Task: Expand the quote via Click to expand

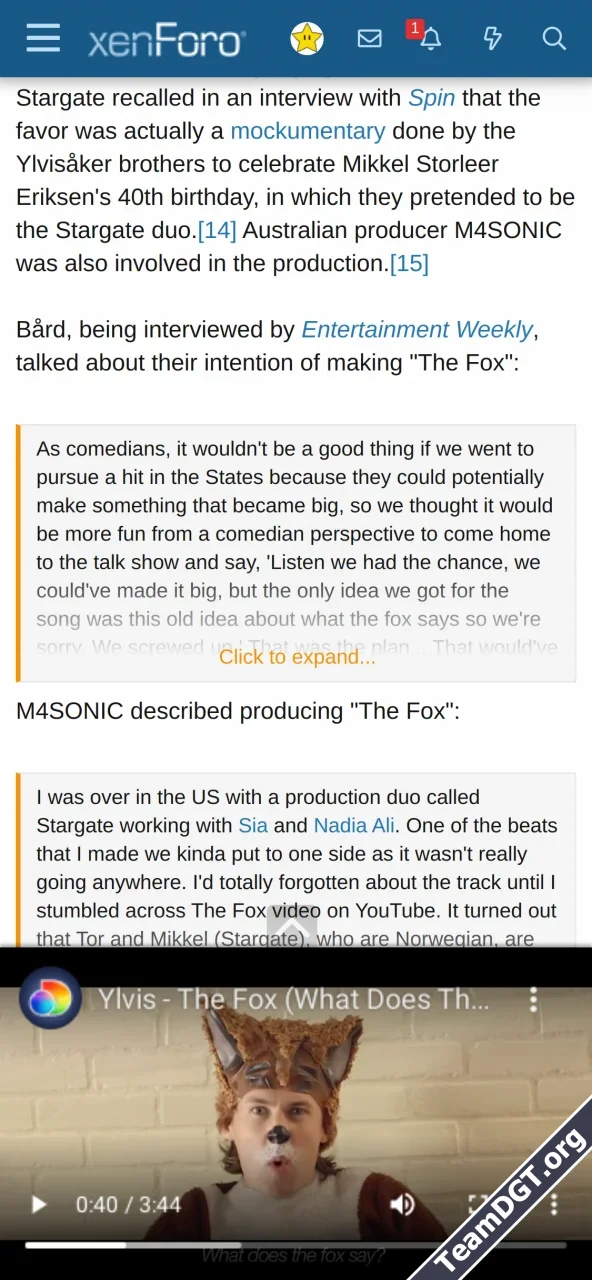Action: (297, 657)
